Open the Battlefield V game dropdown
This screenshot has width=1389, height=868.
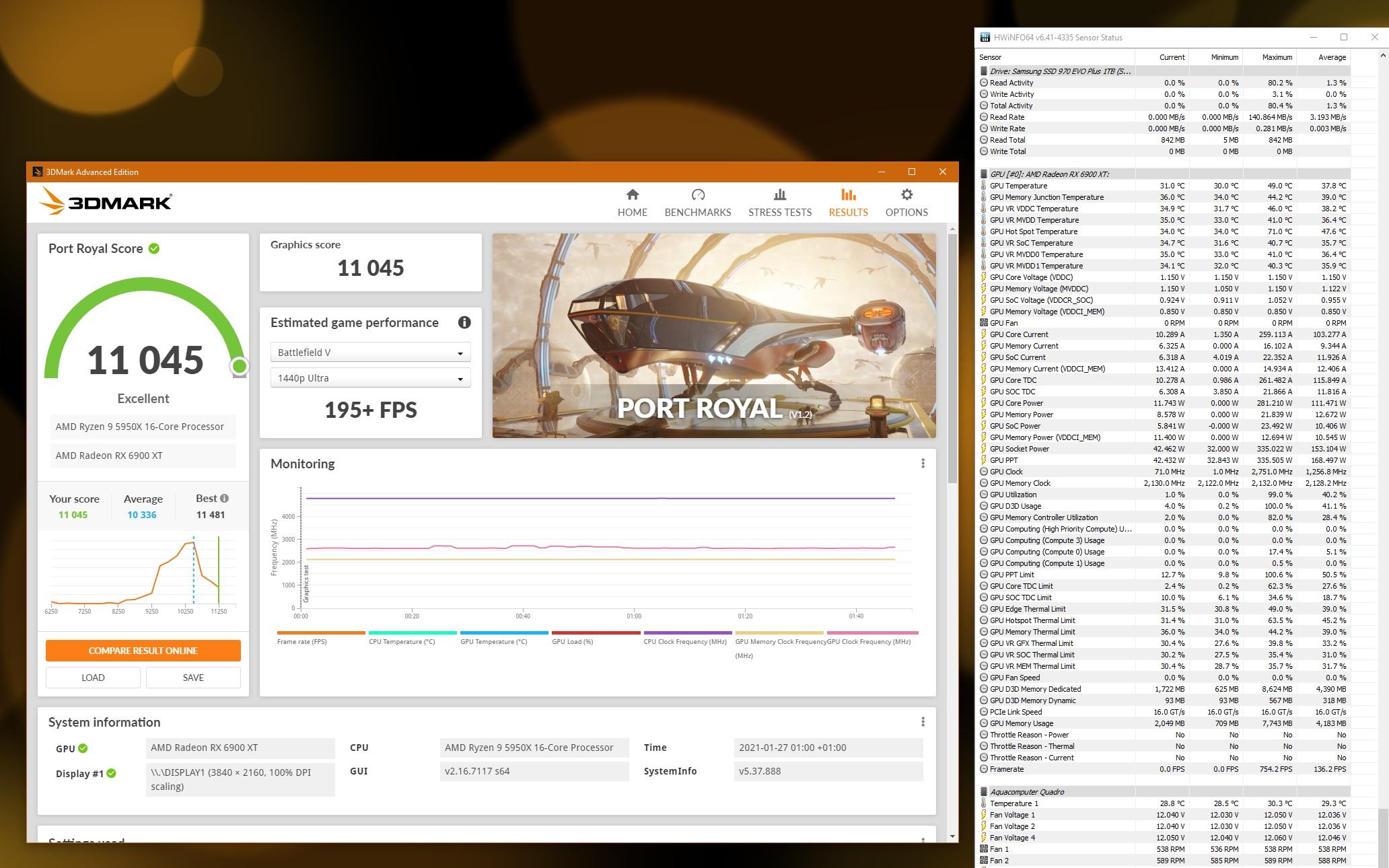point(370,353)
